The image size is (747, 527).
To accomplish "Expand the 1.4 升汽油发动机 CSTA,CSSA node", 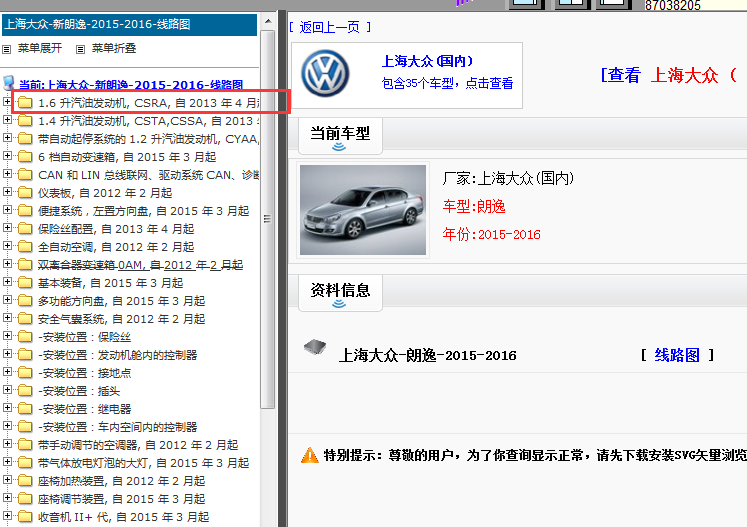I will click(x=7, y=120).
